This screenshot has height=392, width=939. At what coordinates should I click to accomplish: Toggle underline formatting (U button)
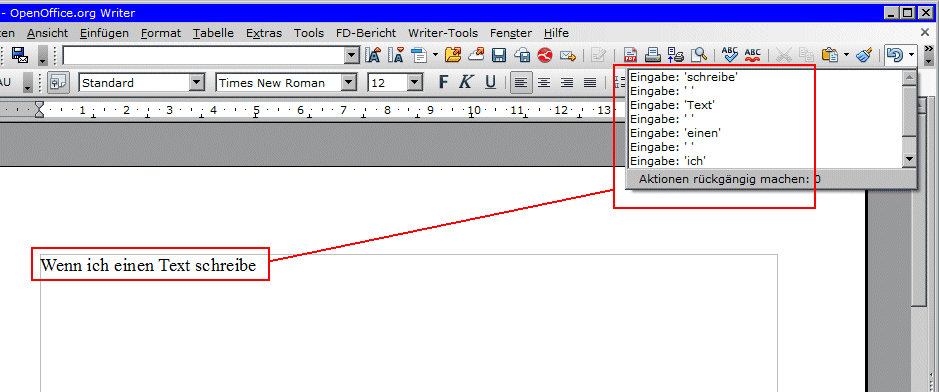[x=490, y=83]
